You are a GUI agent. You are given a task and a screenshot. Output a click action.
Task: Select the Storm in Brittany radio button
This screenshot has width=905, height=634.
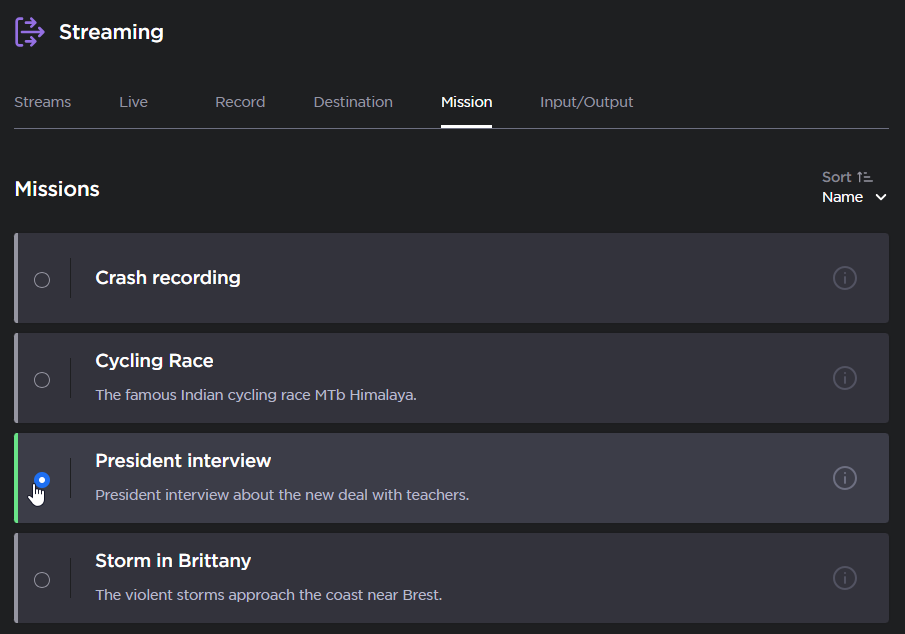(42, 580)
